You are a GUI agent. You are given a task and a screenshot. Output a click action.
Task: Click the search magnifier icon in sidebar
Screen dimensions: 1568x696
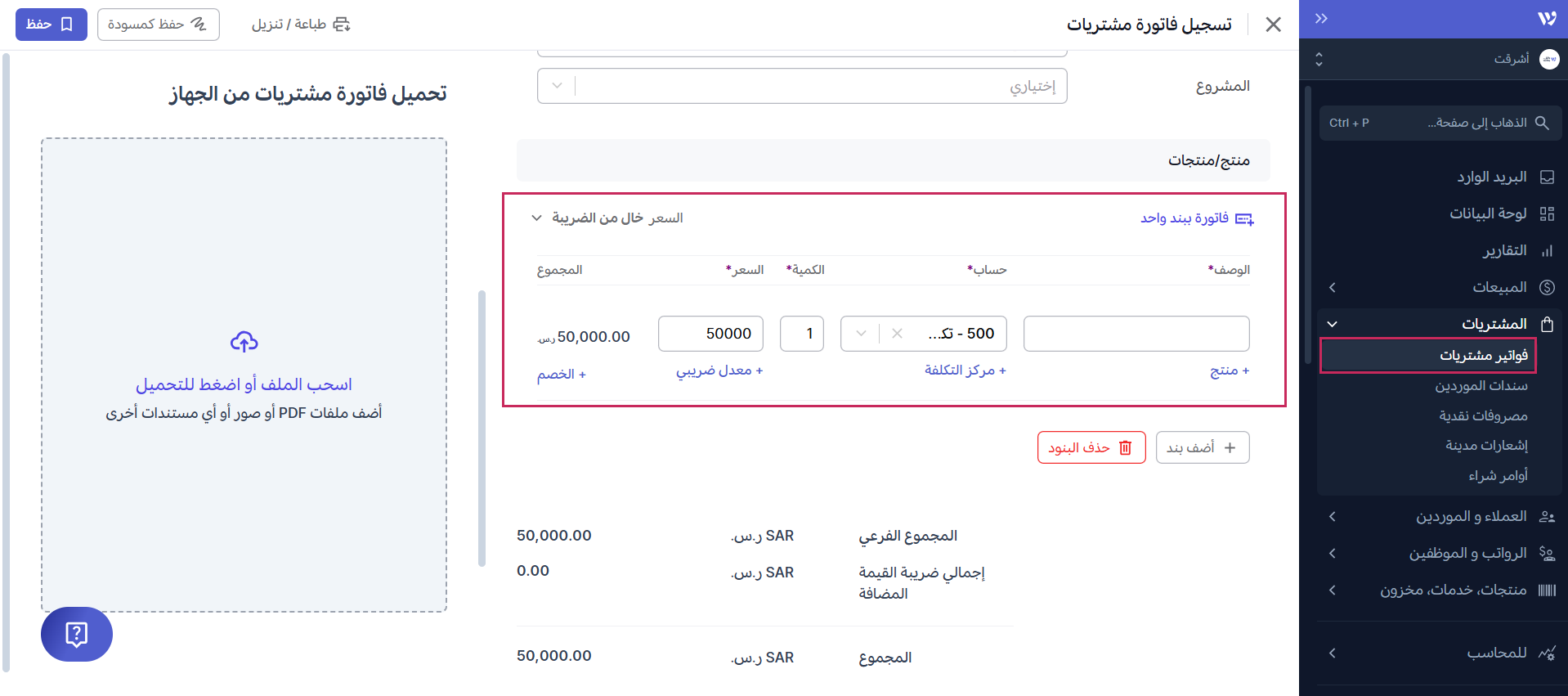pyautogui.click(x=1542, y=123)
